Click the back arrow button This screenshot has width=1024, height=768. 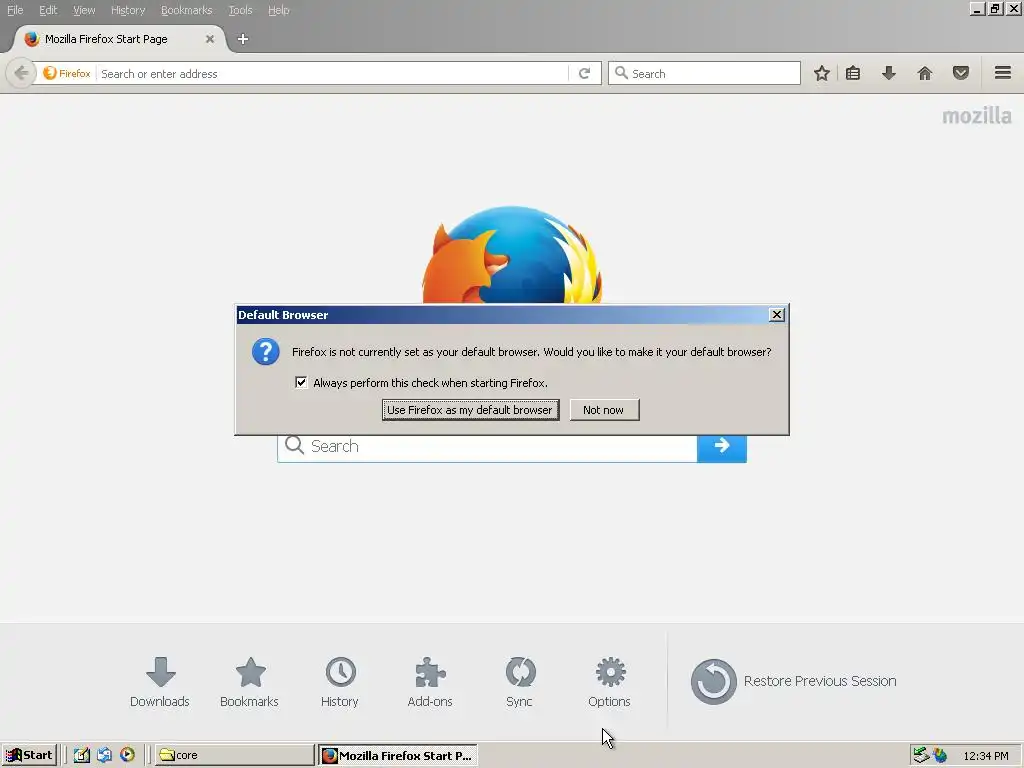pyautogui.click(x=21, y=72)
